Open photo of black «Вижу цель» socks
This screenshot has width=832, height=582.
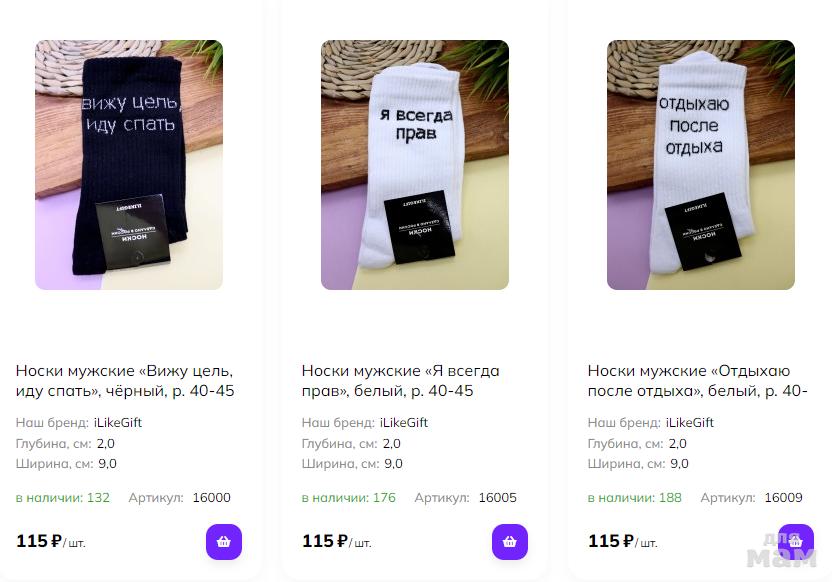pyautogui.click(x=129, y=165)
